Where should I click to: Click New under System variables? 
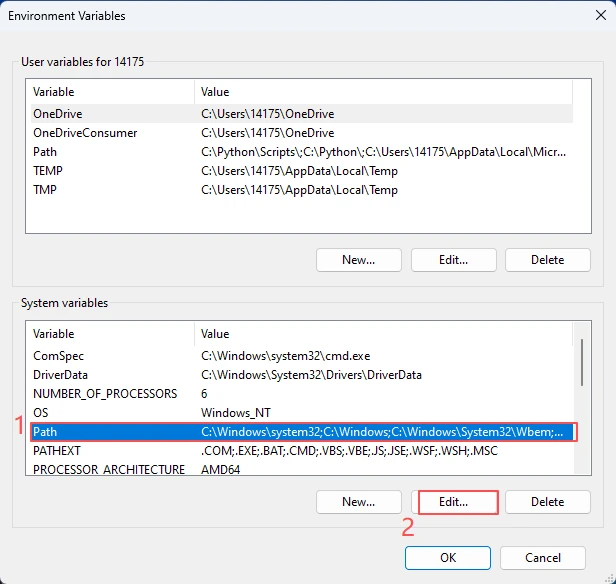pos(358,502)
